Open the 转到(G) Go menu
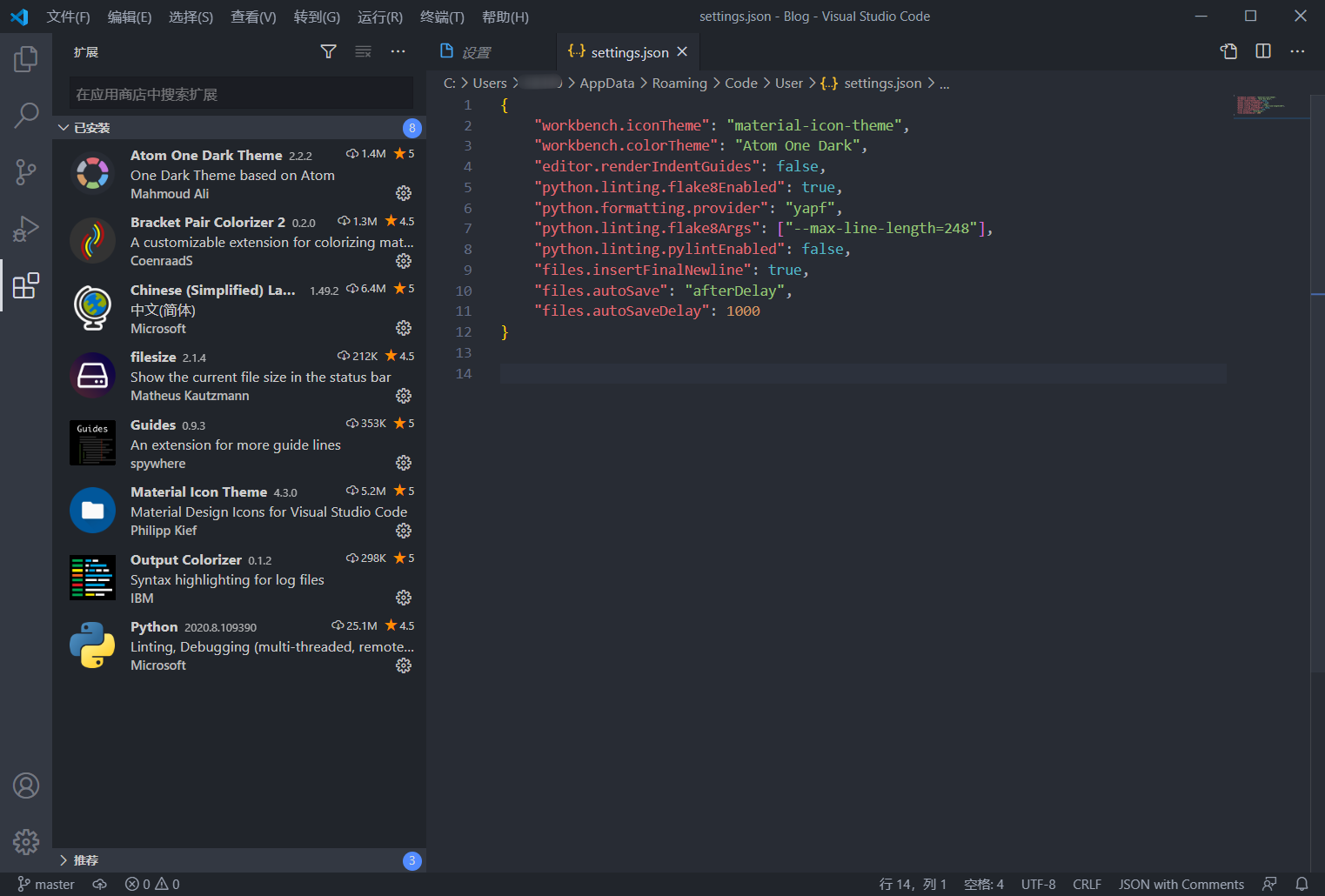Screen dimensions: 1325x896 317,17
